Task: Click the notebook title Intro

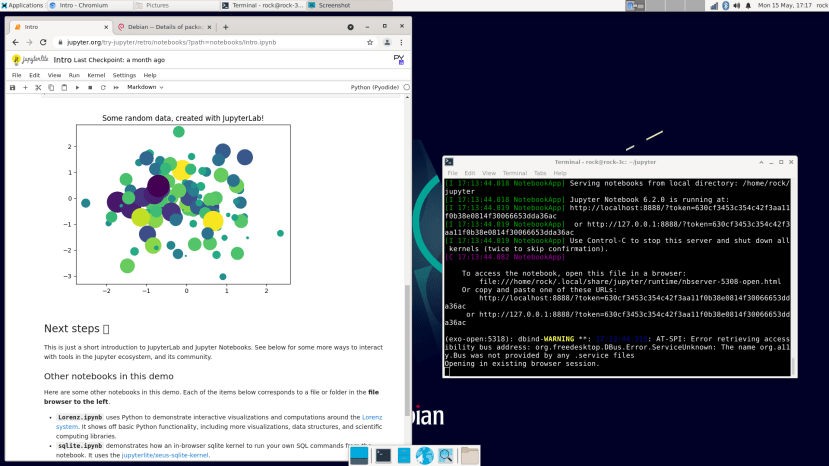Action: click(62, 60)
